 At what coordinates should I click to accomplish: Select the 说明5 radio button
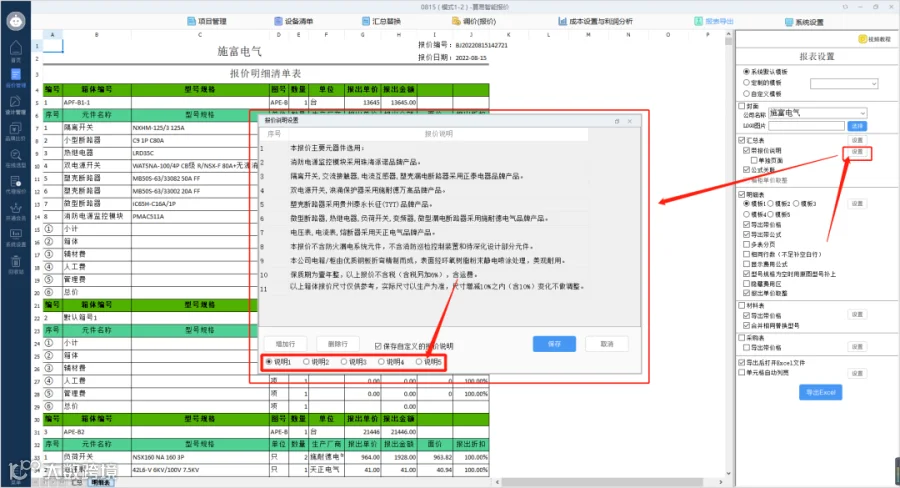coord(418,362)
